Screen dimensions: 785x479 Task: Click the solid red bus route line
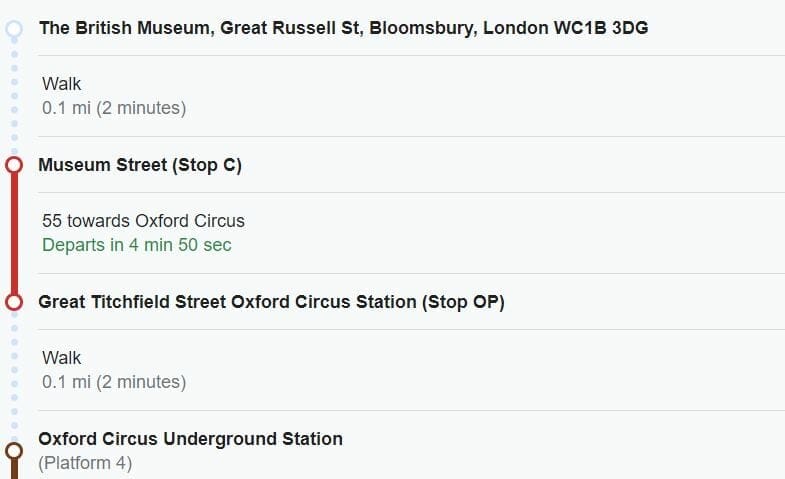click(14, 233)
